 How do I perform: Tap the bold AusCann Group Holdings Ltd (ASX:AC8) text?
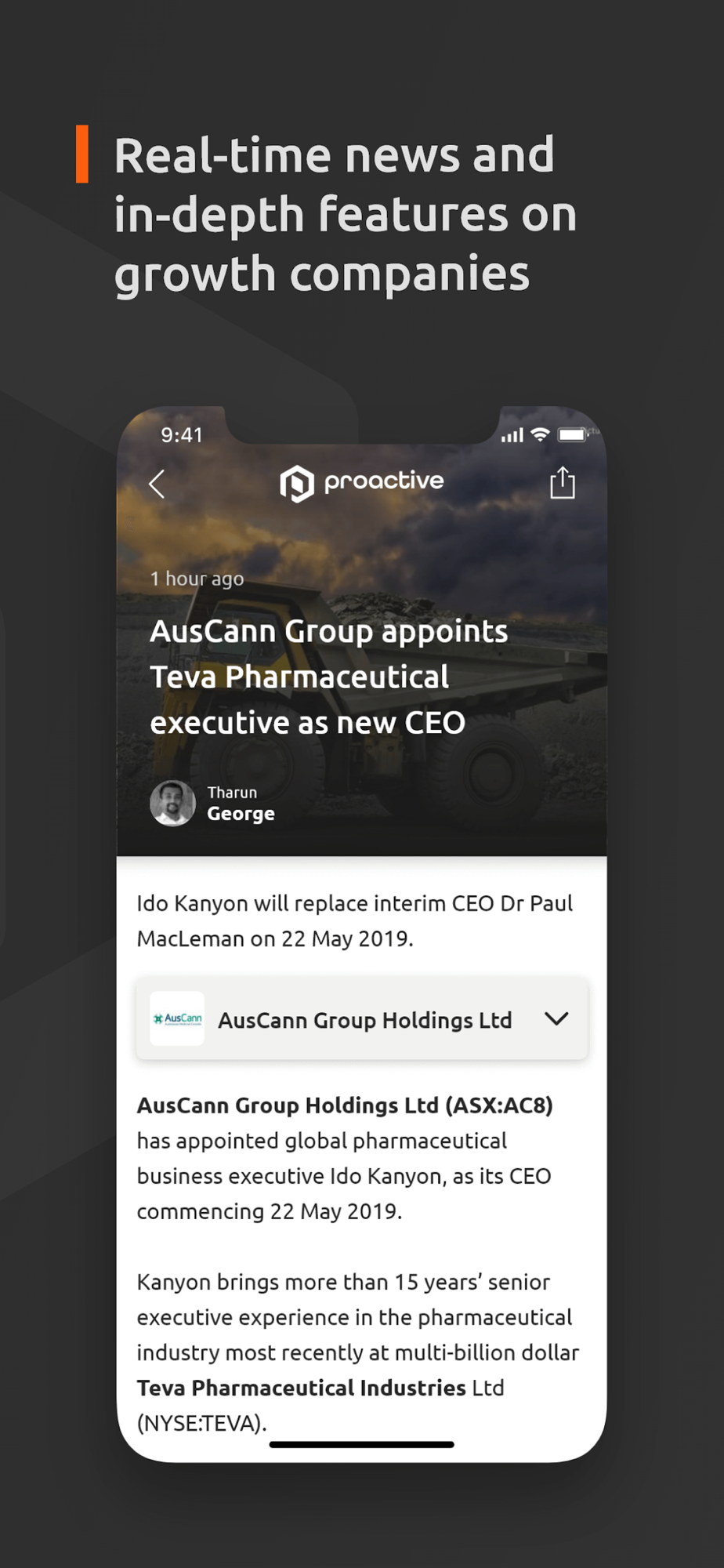345,1105
